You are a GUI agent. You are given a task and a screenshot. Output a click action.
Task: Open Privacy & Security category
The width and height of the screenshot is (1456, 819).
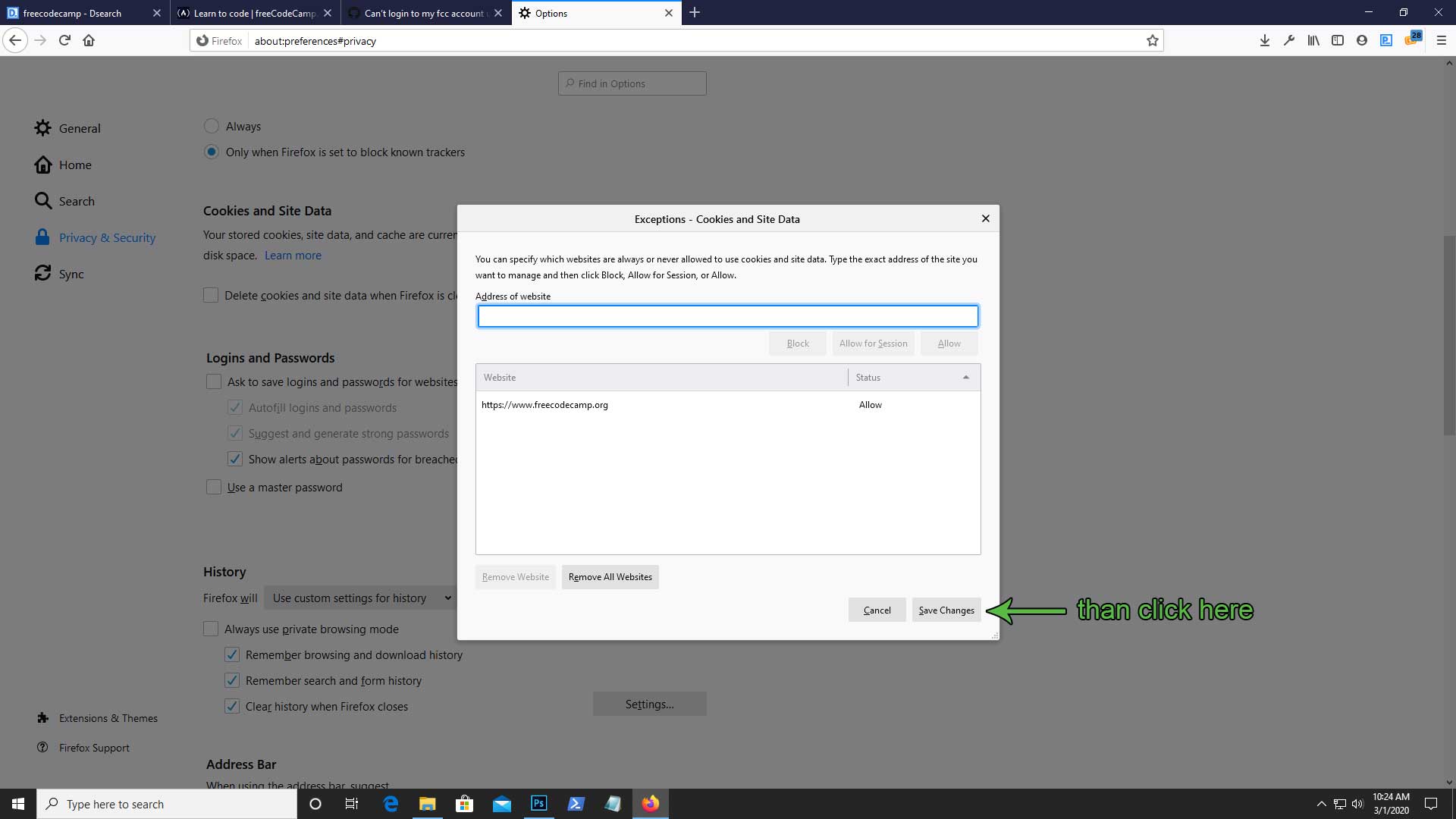pyautogui.click(x=107, y=237)
